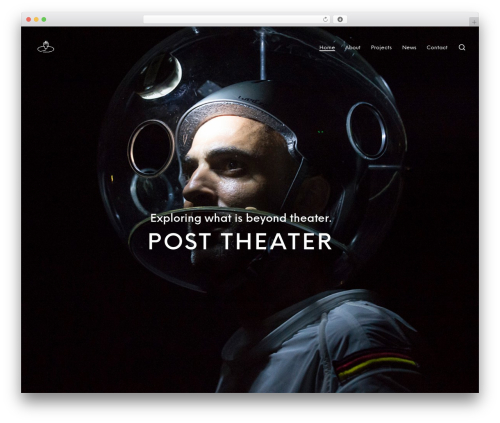
Task: Open the About page
Action: tap(353, 48)
